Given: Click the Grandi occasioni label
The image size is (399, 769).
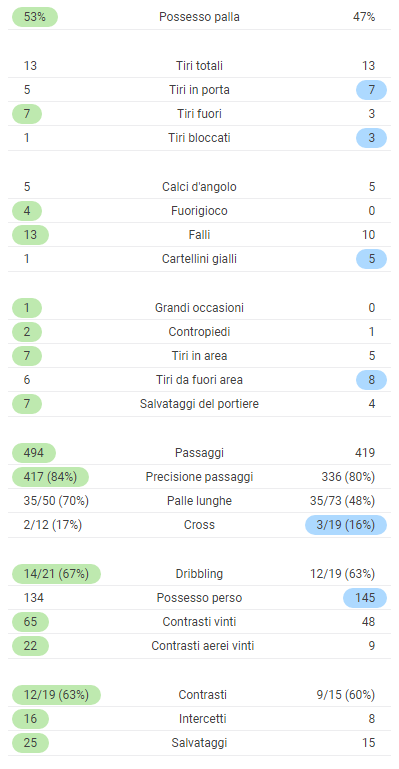Looking at the screenshot, I should pyautogui.click(x=199, y=308).
